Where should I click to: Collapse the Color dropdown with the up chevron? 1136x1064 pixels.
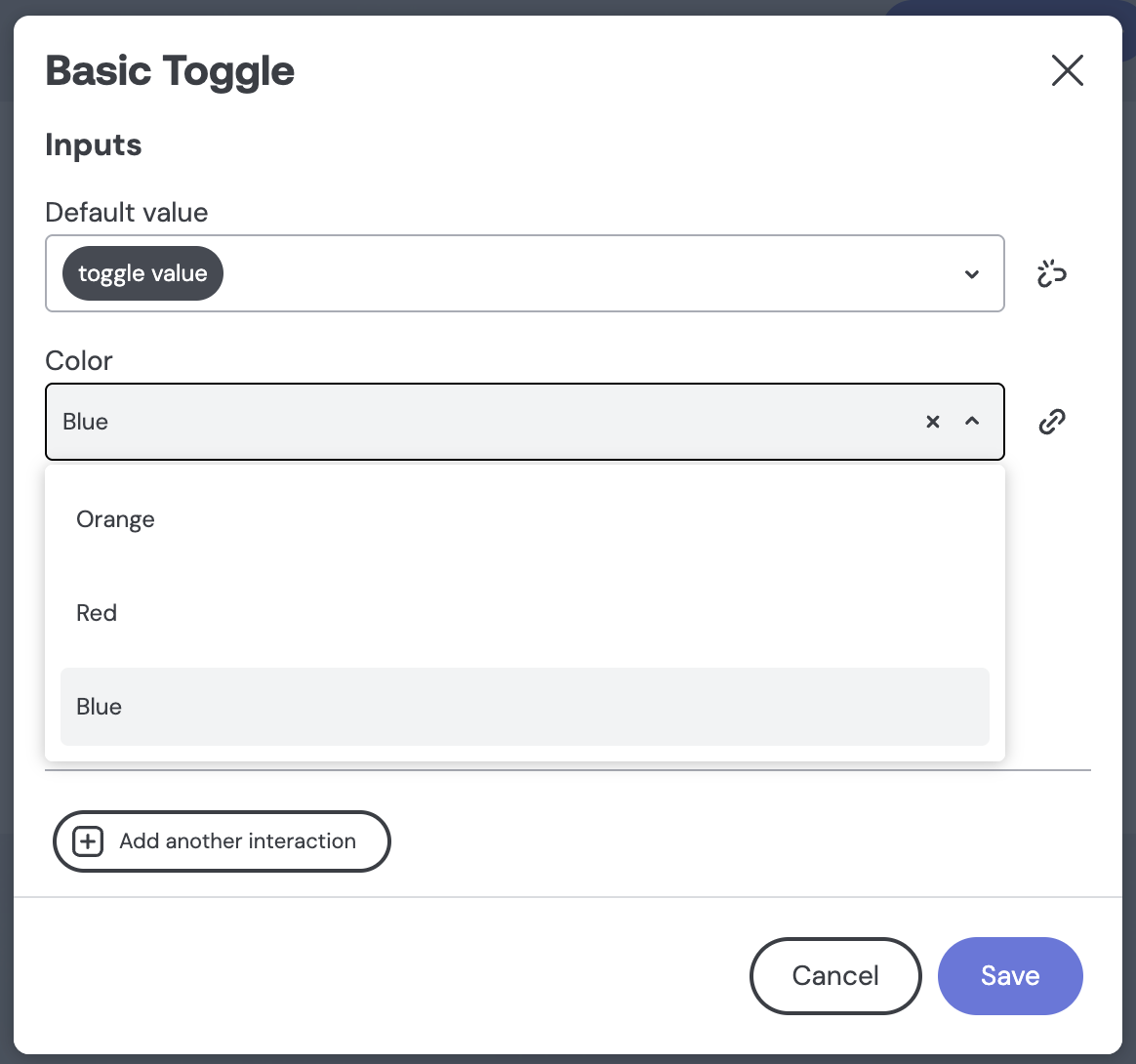(972, 421)
